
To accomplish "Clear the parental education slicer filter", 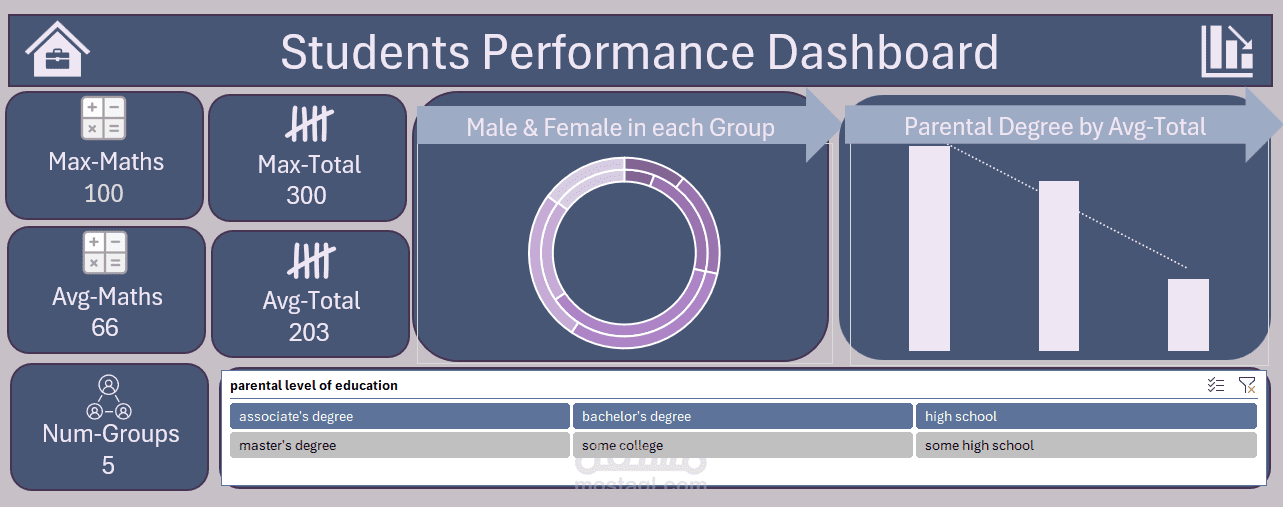I will [x=1246, y=385].
